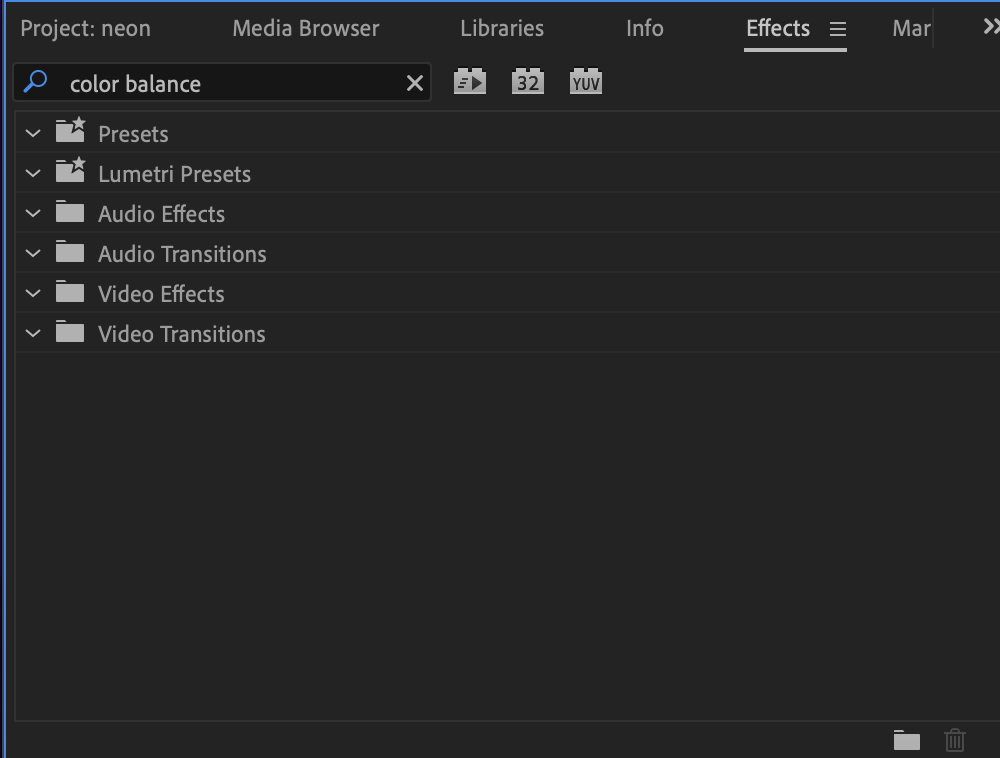Toggle 32-bit Color effects filter

coord(528,82)
